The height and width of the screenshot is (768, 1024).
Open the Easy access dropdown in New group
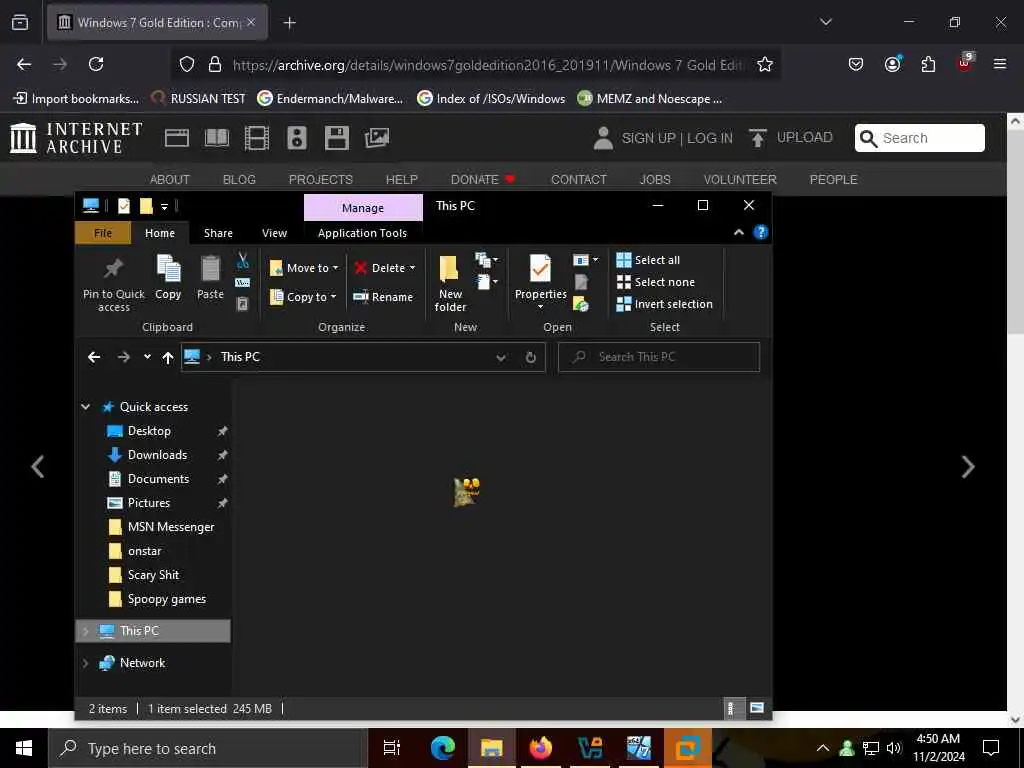[x=487, y=282]
